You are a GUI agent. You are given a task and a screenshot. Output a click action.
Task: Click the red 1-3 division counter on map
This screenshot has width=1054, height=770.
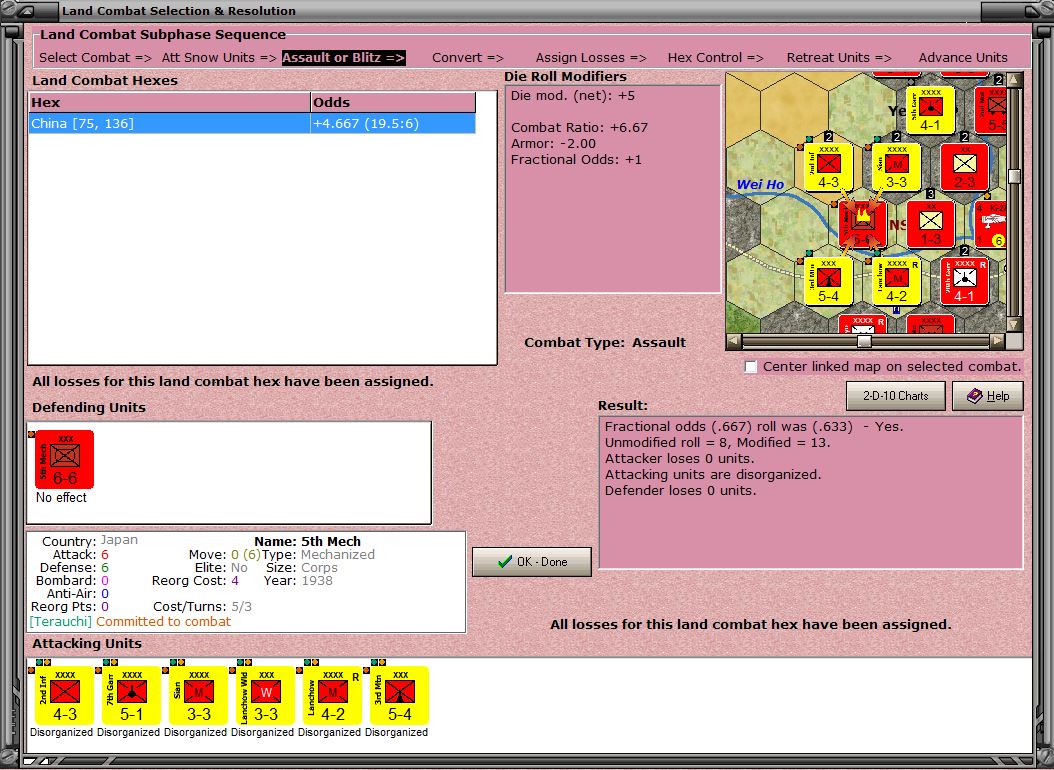(x=930, y=224)
